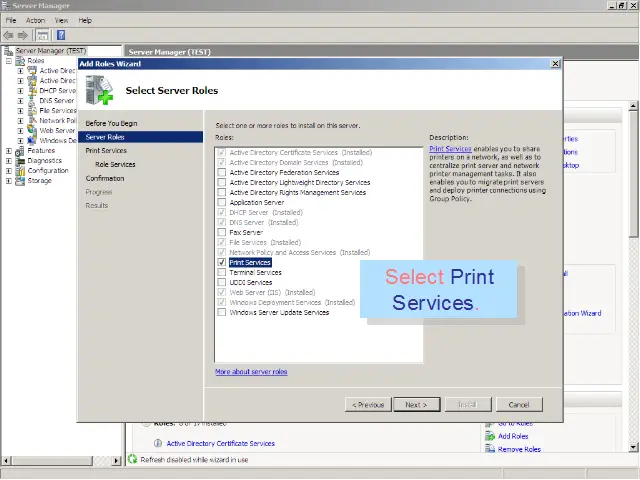The height and width of the screenshot is (480, 640).
Task: Click Remove Roles link in background pane
Action: click(x=519, y=449)
